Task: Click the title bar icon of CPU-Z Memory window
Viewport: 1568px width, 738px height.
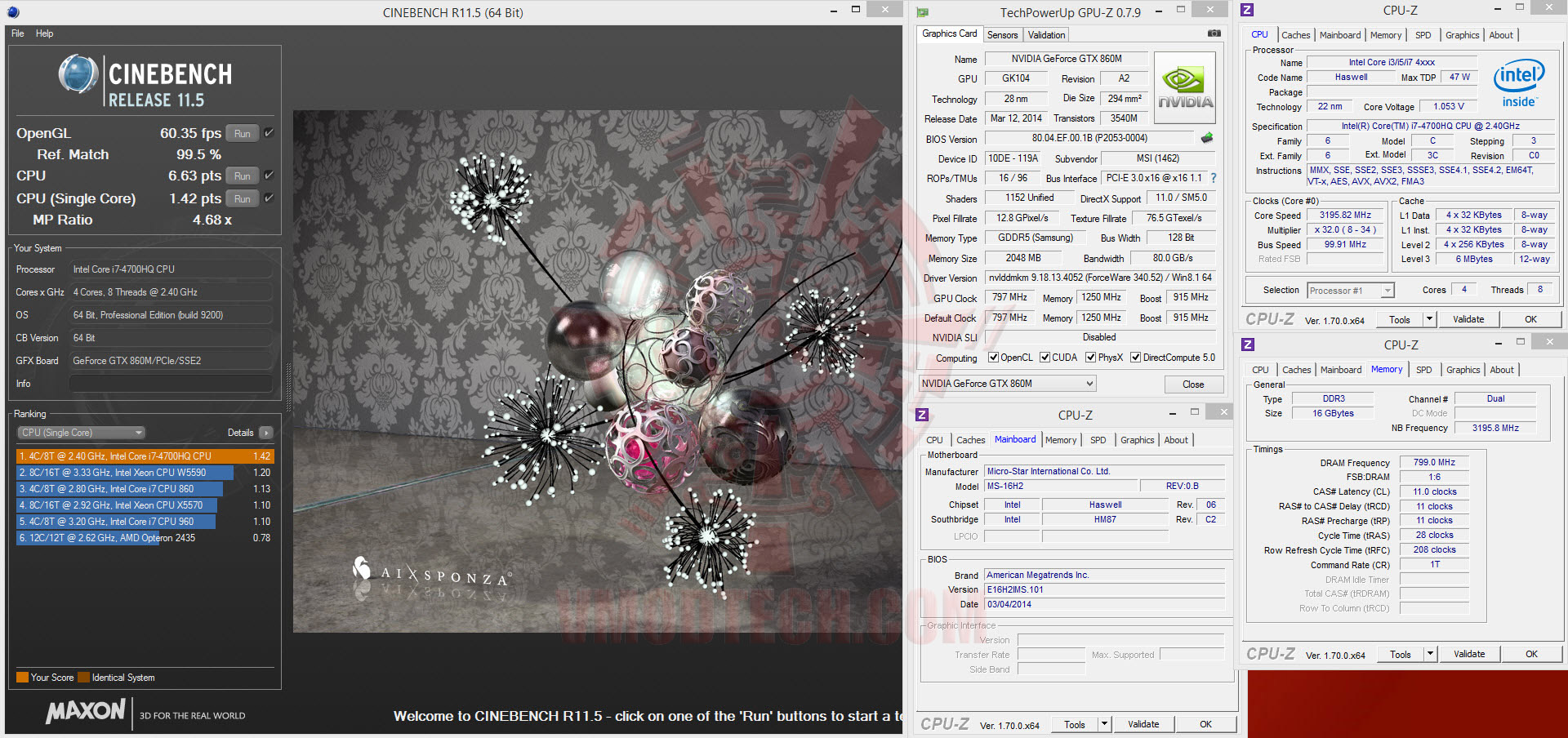Action: [1248, 345]
